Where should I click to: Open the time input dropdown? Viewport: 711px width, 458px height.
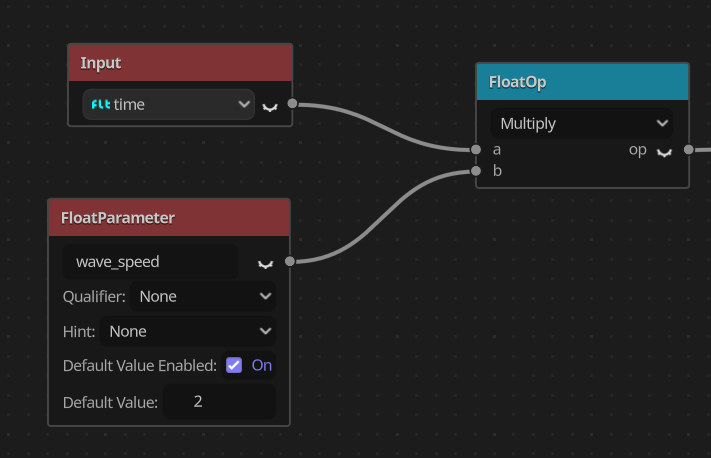pos(169,104)
